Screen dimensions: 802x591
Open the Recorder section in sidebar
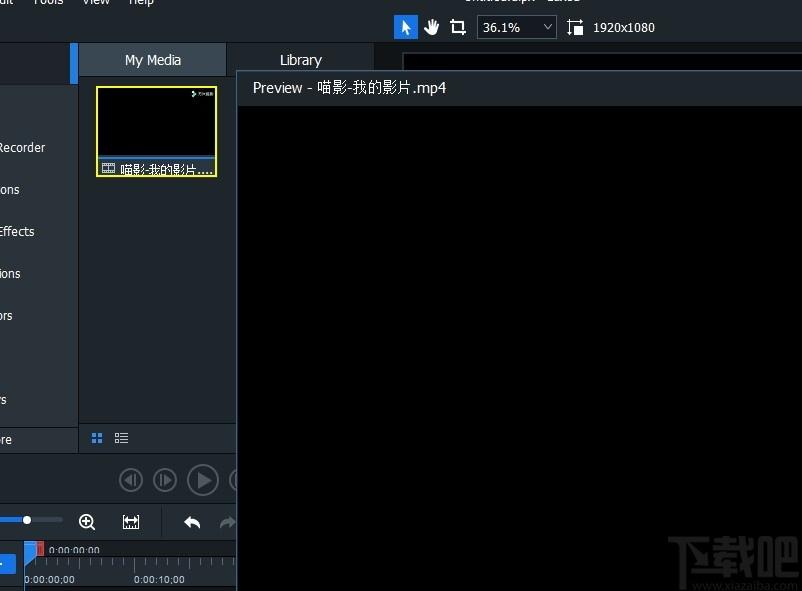pyautogui.click(x=22, y=147)
